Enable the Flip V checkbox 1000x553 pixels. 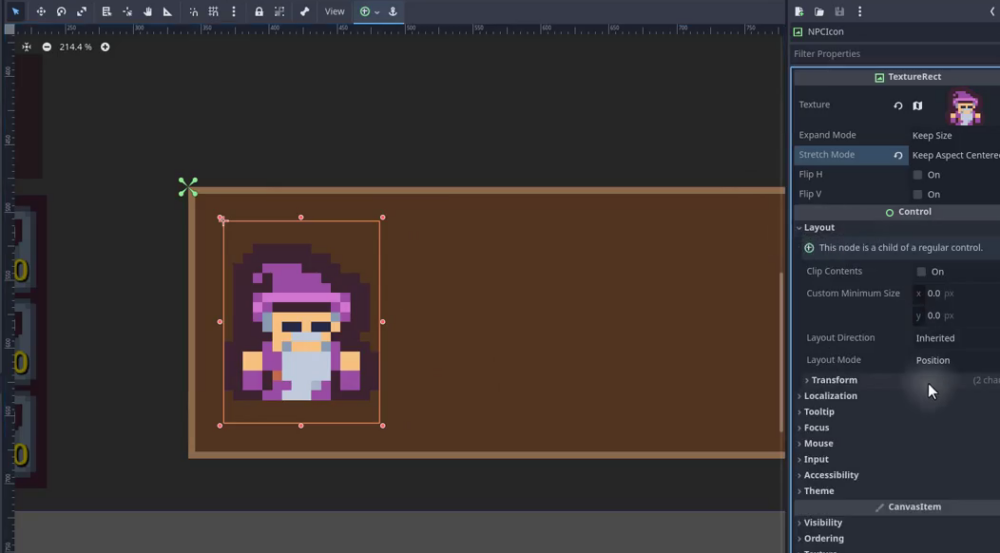click(918, 195)
